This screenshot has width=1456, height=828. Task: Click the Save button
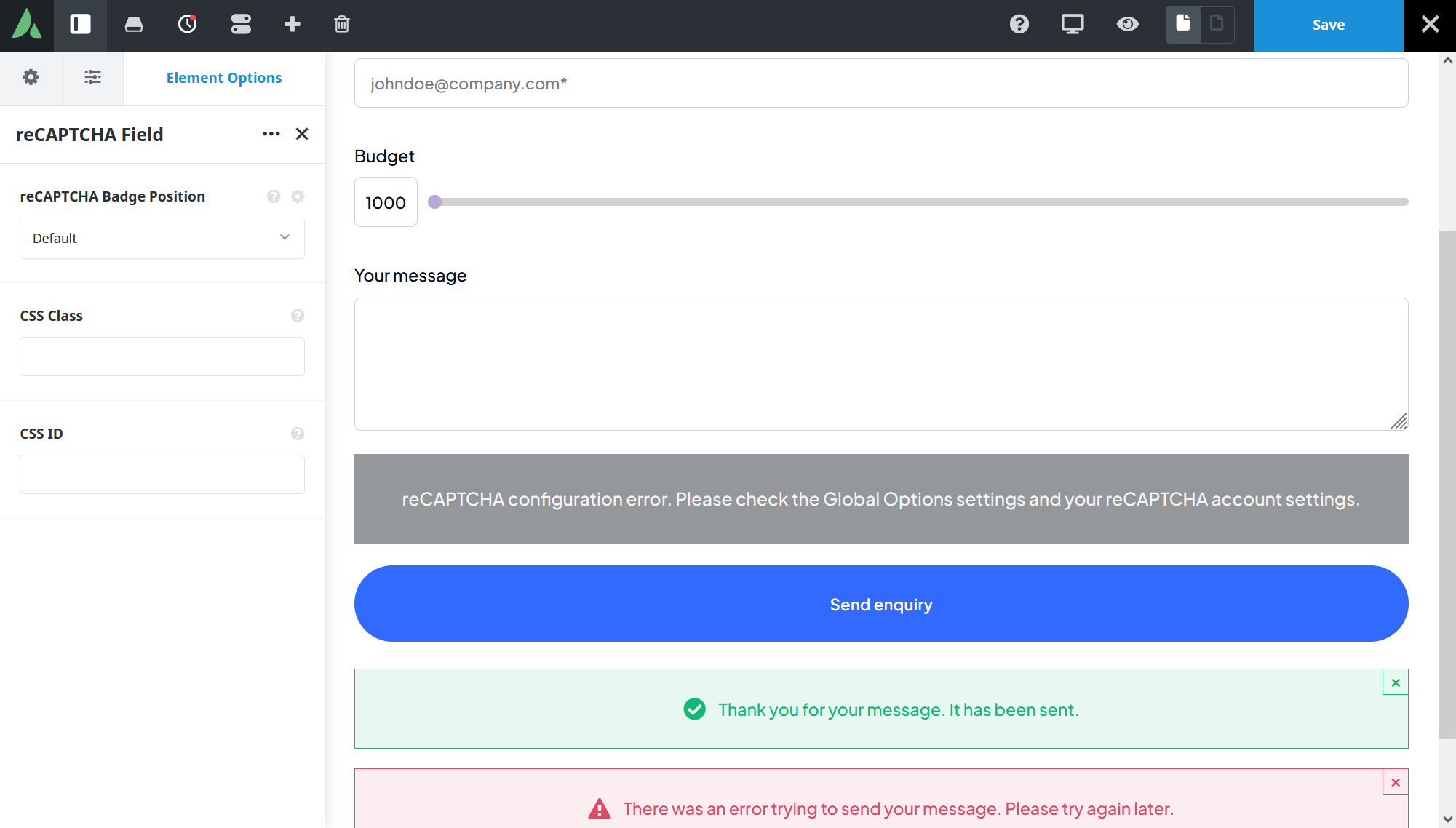click(x=1328, y=24)
